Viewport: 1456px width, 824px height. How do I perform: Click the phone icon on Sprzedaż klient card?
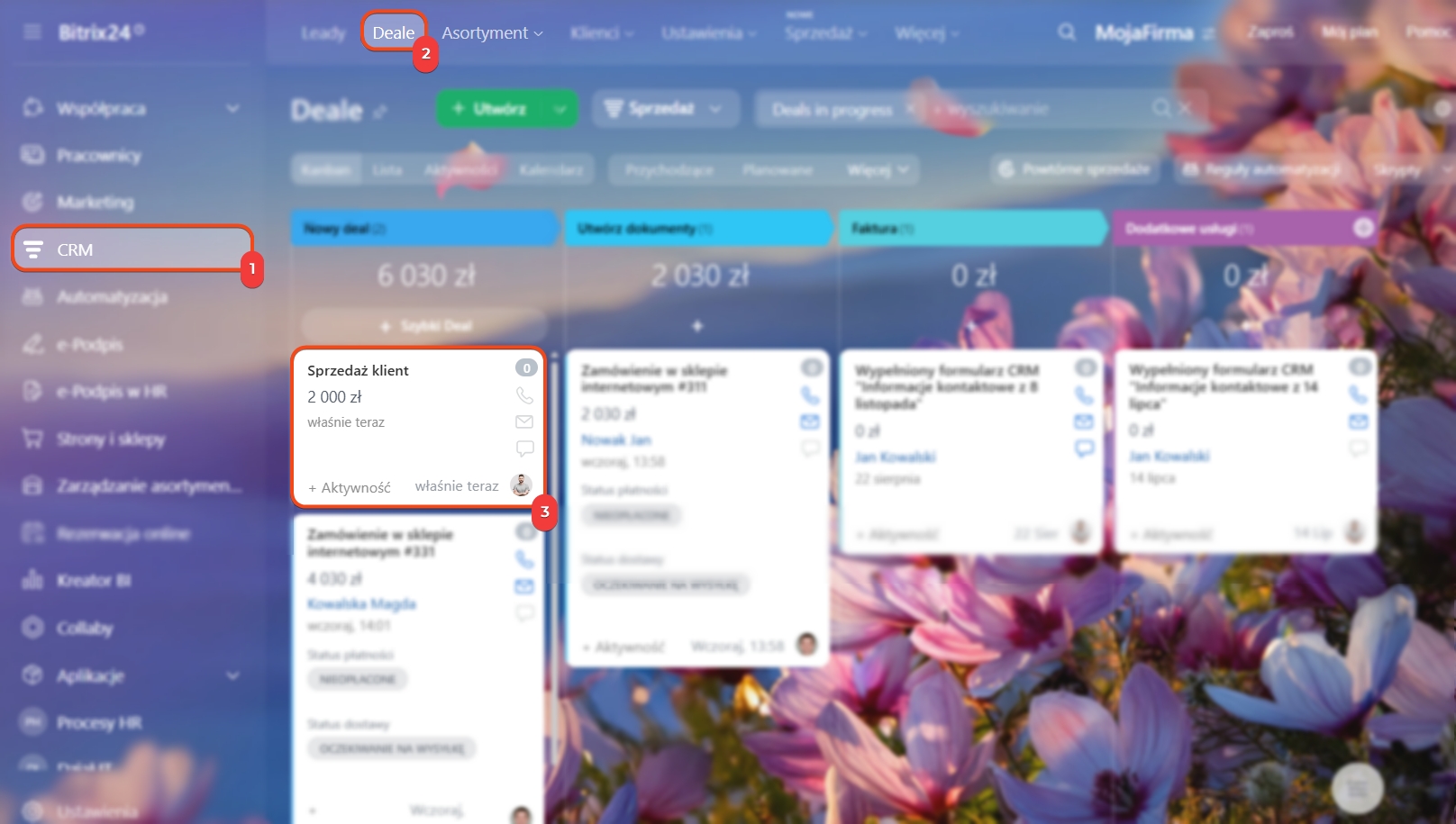[x=524, y=395]
